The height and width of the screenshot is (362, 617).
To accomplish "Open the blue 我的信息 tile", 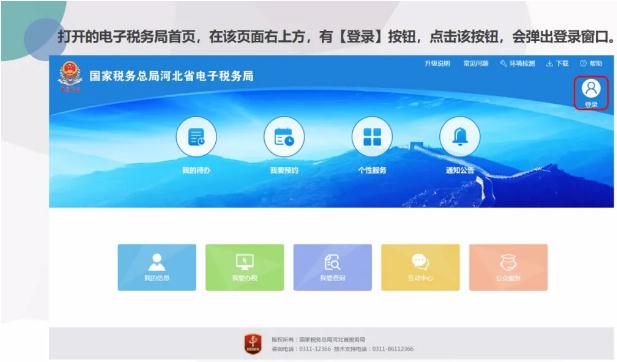I will click(157, 268).
